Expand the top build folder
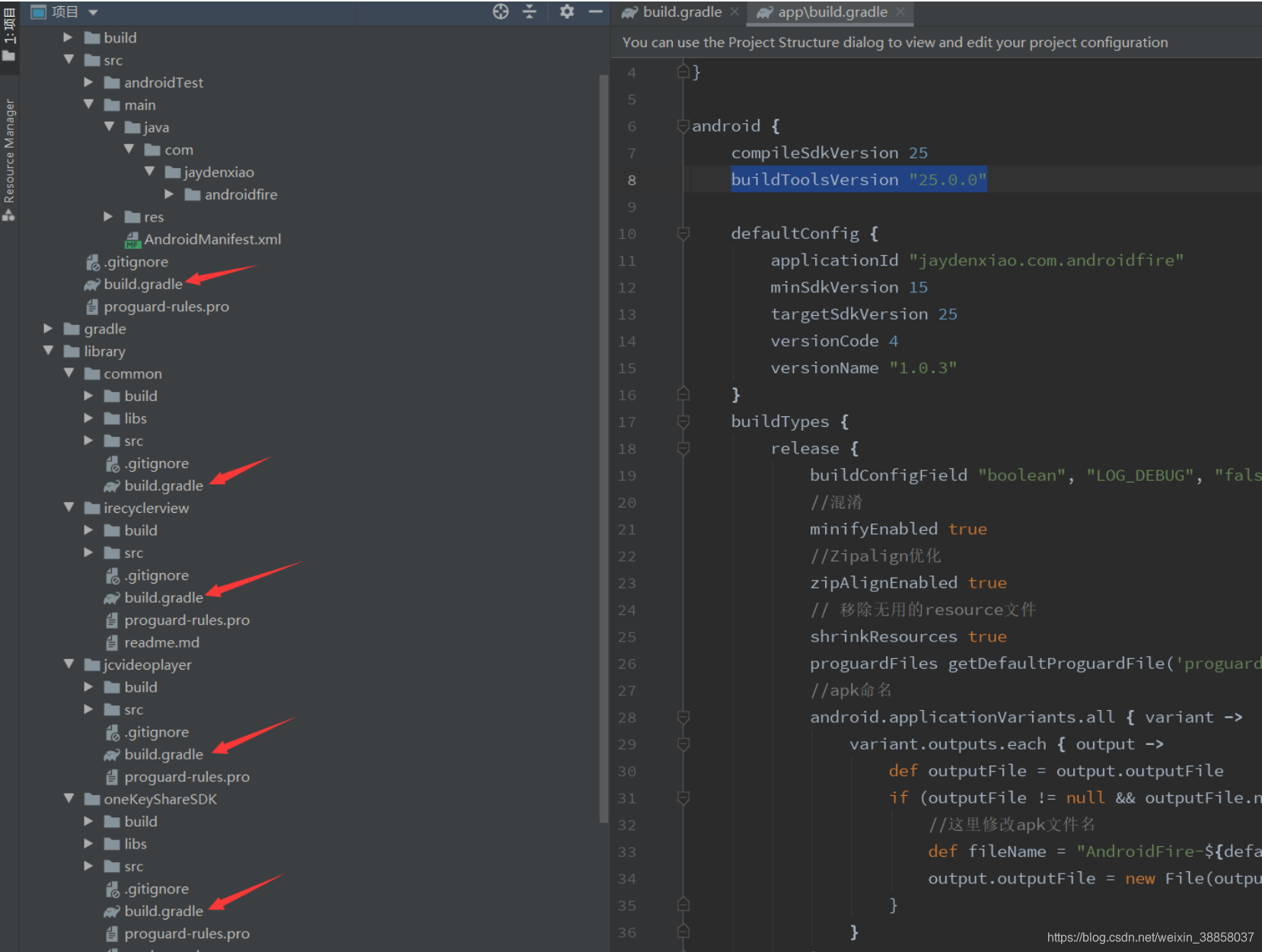This screenshot has width=1262, height=952. click(x=68, y=37)
